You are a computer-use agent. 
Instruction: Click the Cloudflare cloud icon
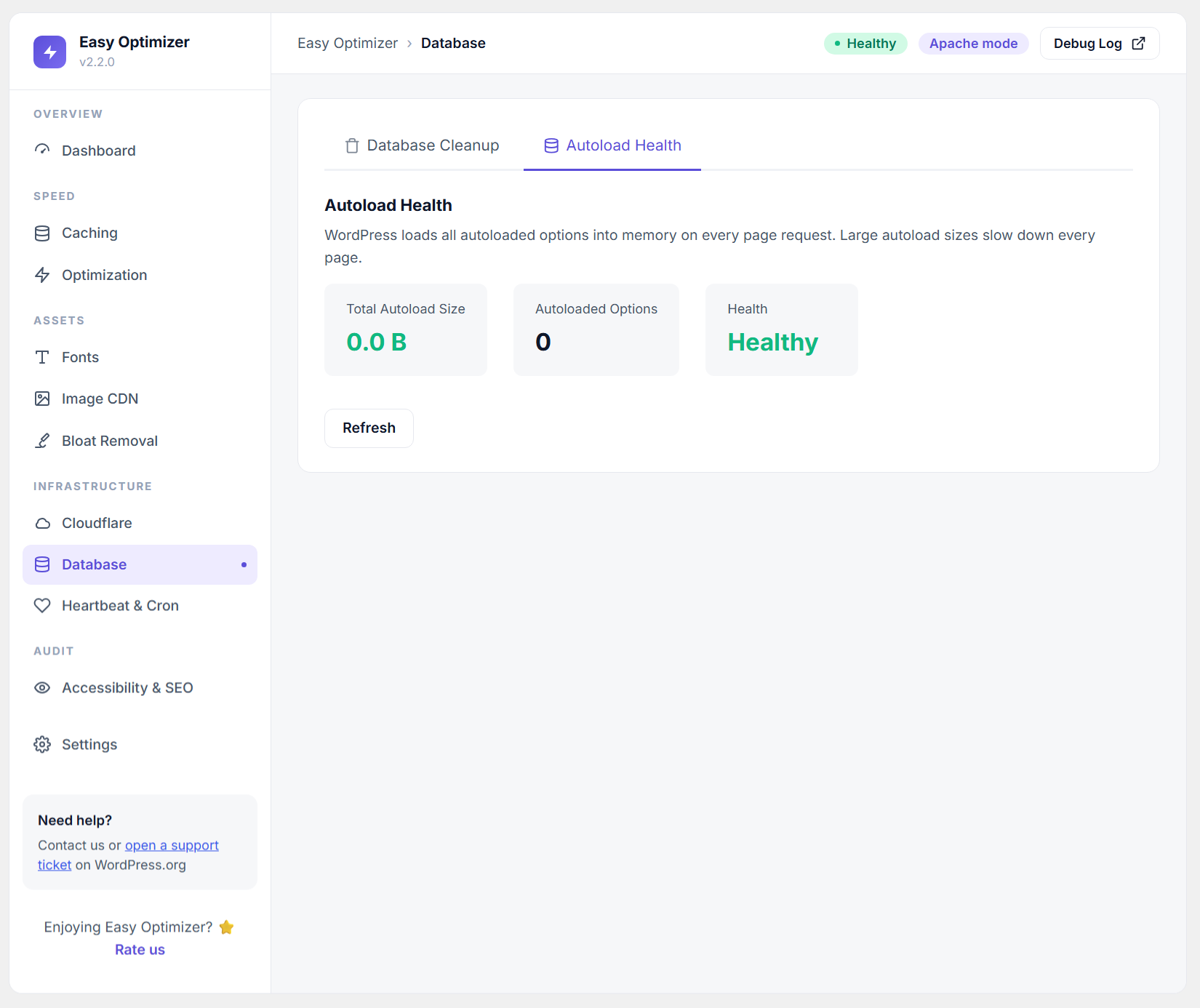click(42, 523)
